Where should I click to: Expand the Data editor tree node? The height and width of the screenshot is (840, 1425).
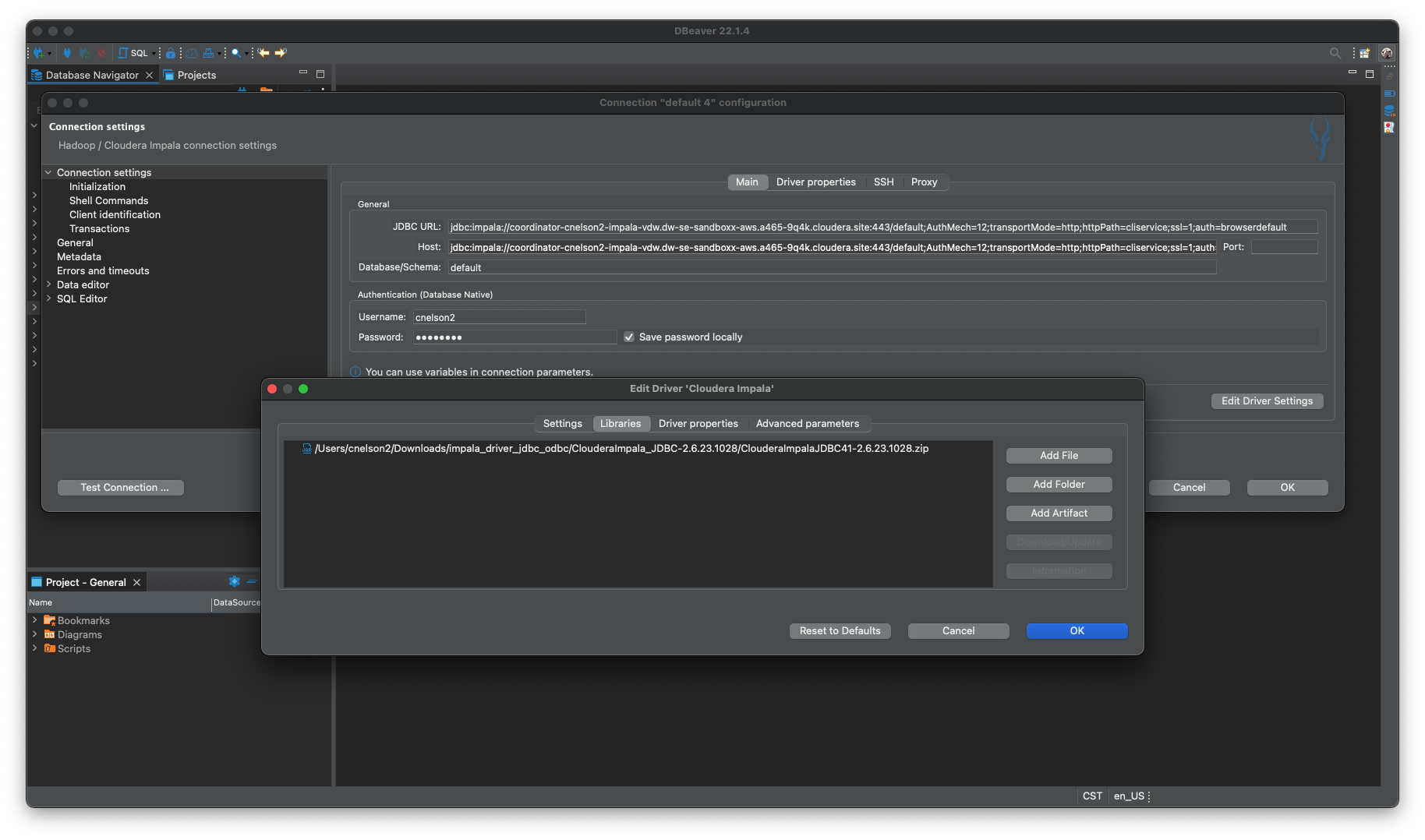(x=48, y=284)
